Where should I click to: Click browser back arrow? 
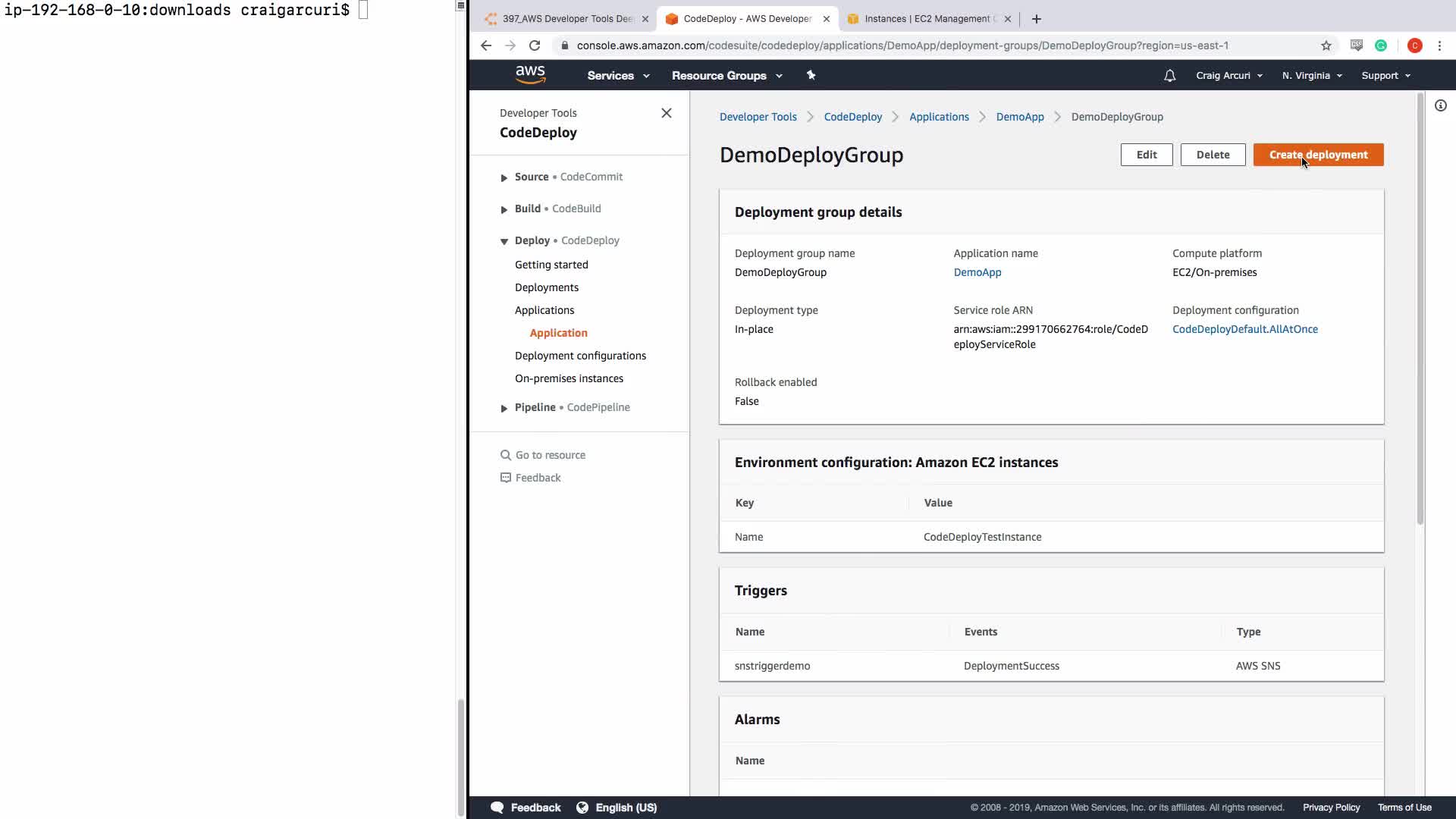[486, 45]
